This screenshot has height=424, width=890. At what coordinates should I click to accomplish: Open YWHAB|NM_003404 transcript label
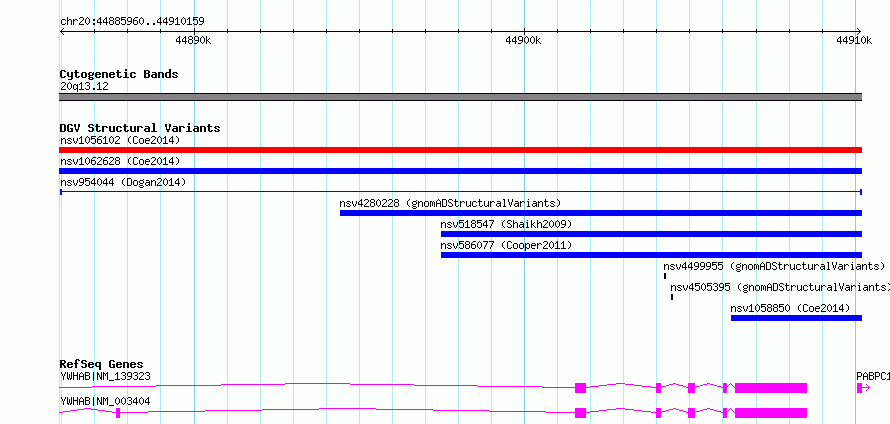(x=105, y=401)
